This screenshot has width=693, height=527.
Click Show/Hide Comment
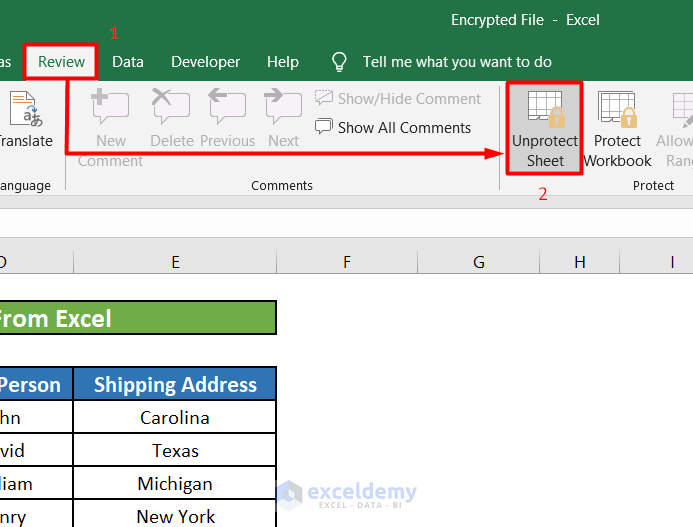tap(398, 99)
